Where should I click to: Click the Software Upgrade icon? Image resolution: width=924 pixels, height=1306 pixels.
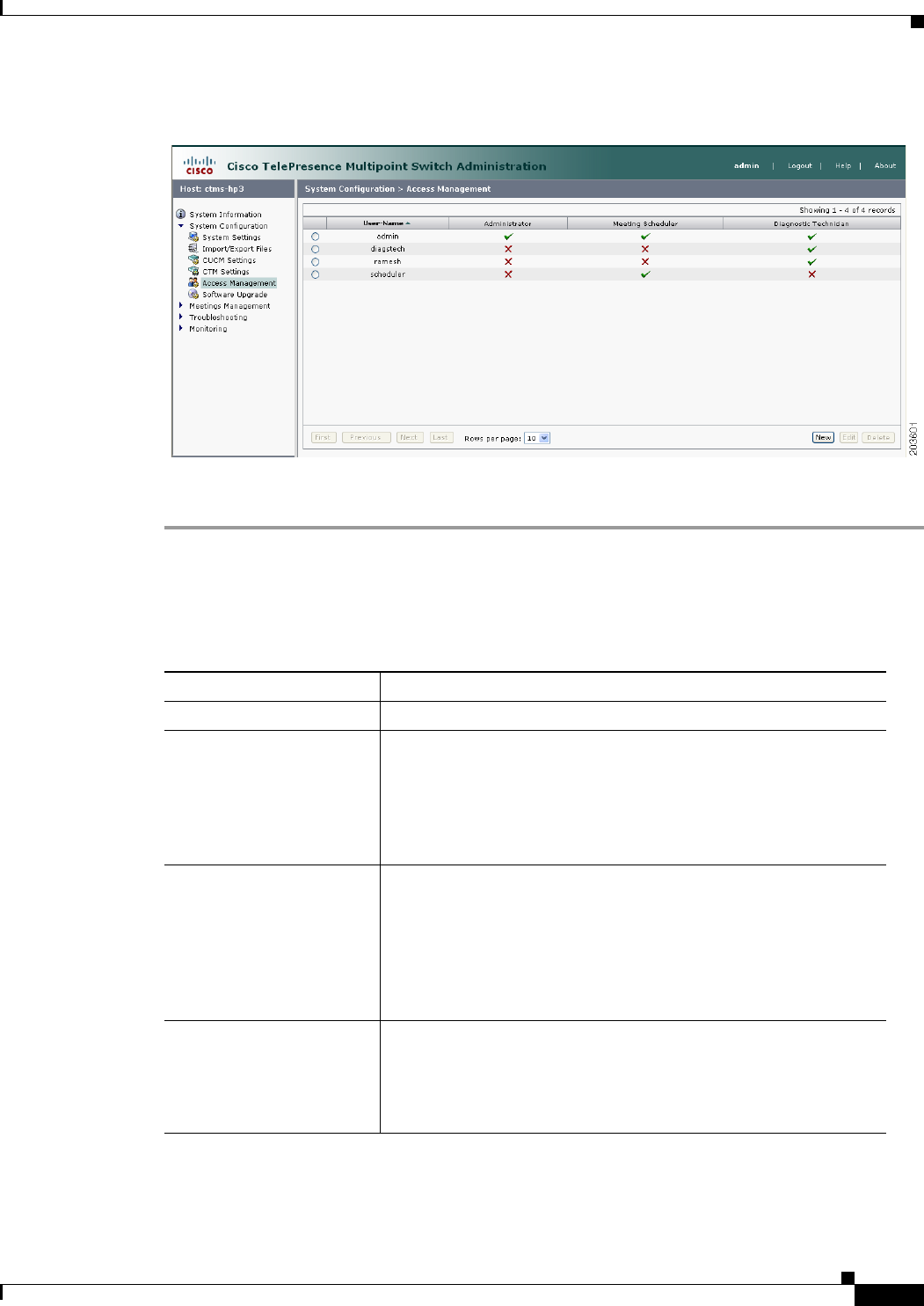tap(193, 295)
